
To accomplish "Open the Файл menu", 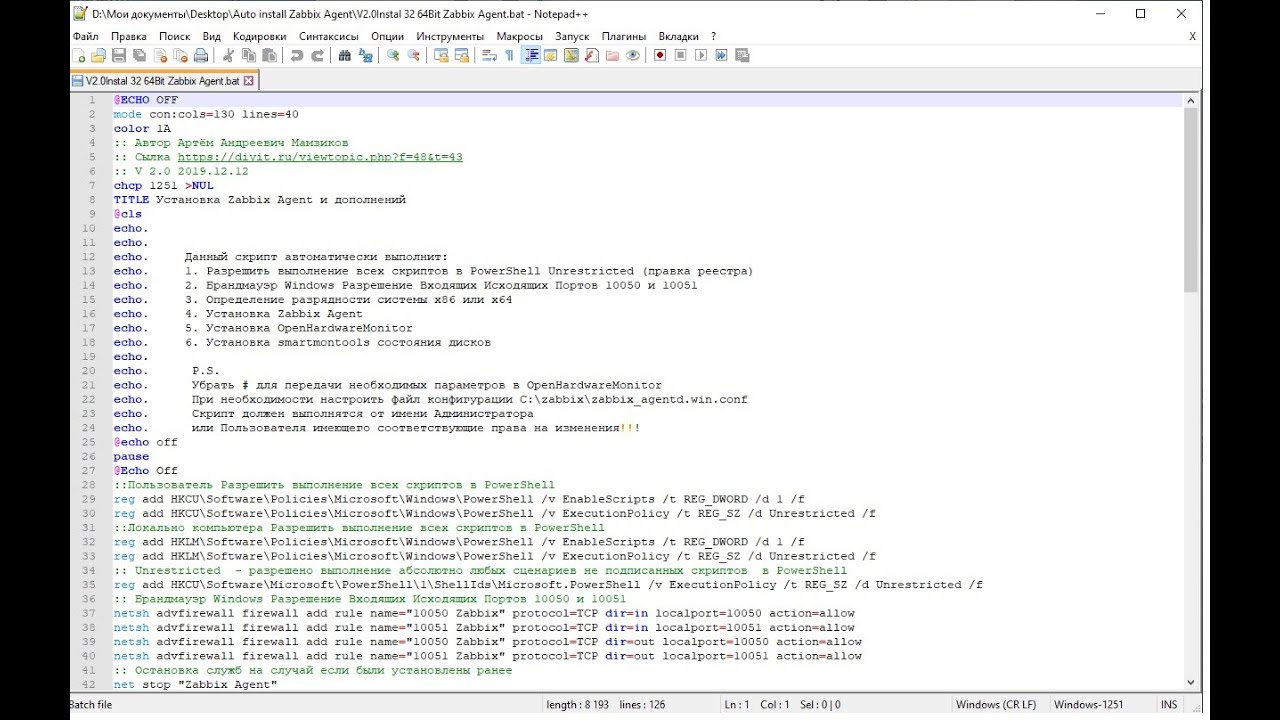I will click(x=85, y=36).
